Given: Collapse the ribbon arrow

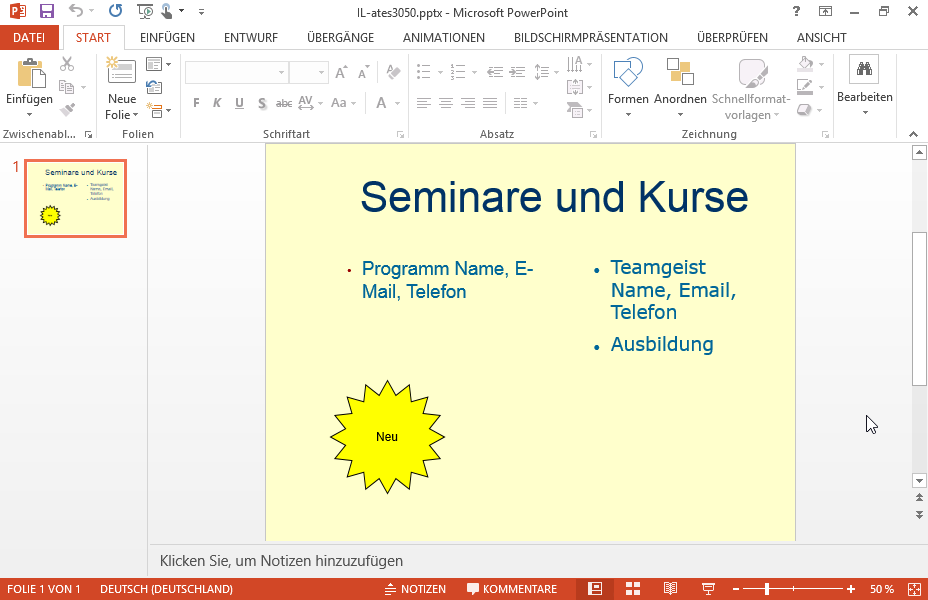Looking at the screenshot, I should pos(913,134).
